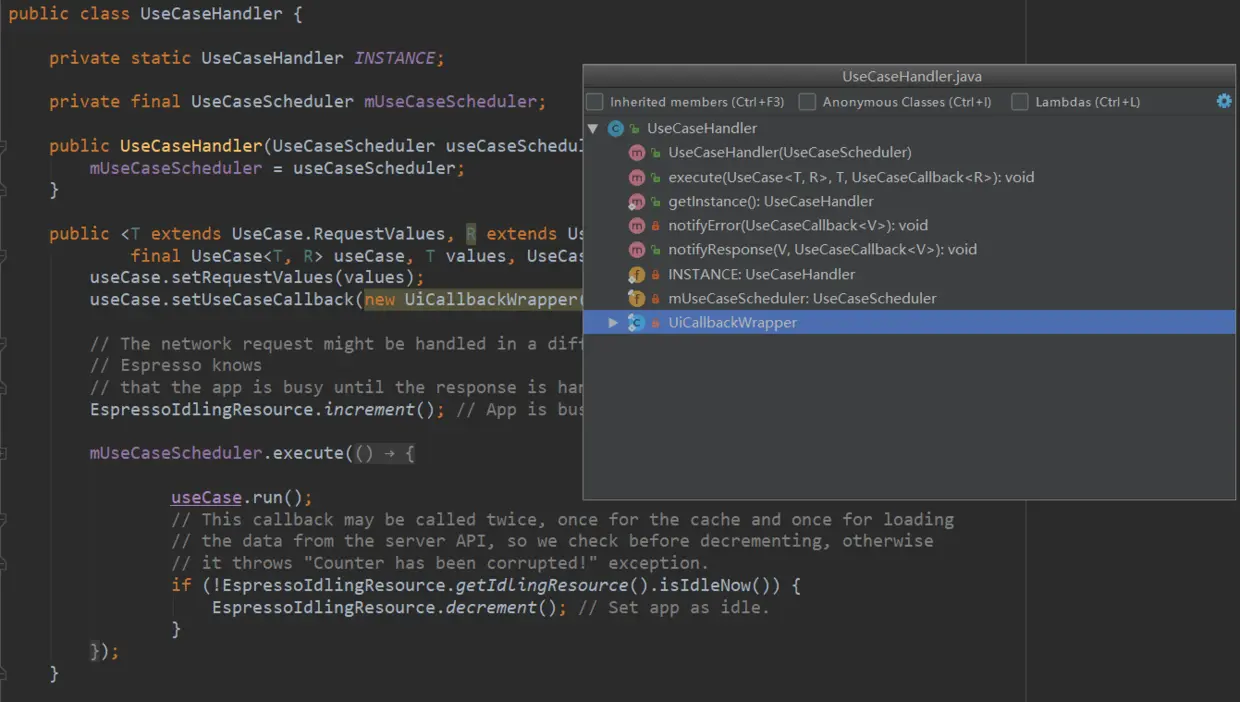Go to notifyResponse(V, UseCaseCallback<V>): void

[822, 249]
